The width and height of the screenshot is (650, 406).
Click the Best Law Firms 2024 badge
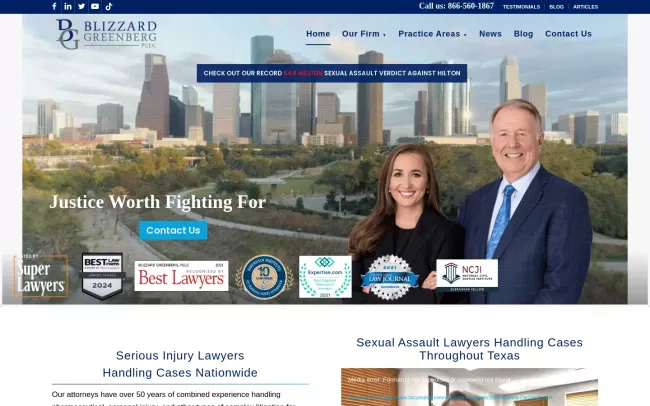pyautogui.click(x=102, y=276)
